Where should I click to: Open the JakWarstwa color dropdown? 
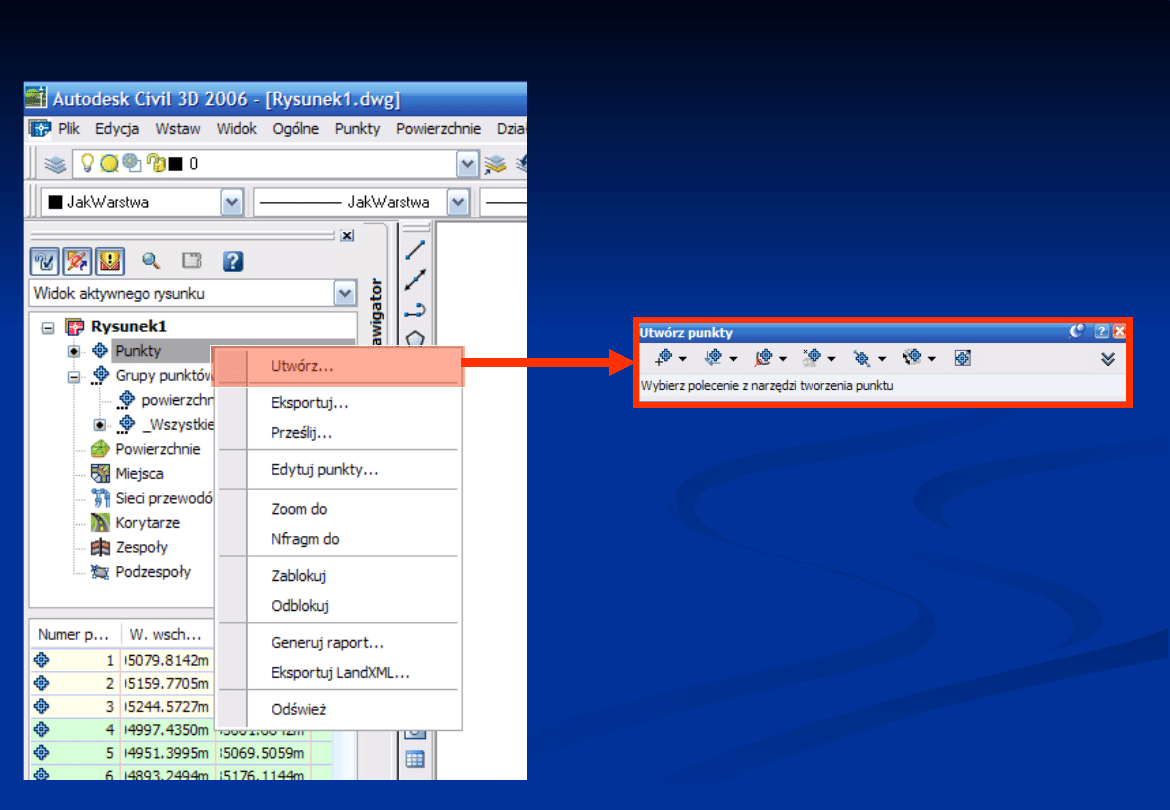pyautogui.click(x=231, y=202)
